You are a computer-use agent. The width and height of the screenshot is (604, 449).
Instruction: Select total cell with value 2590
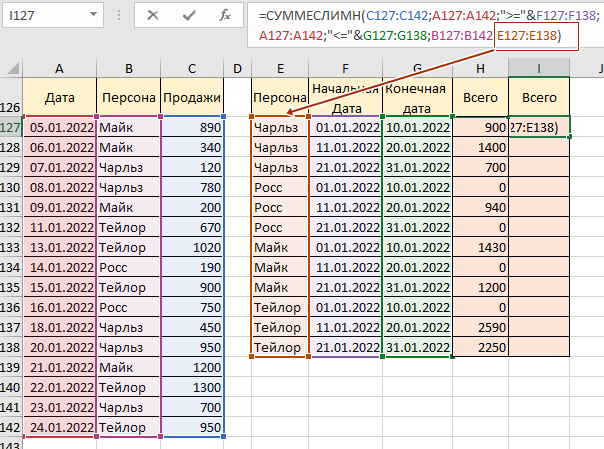point(480,327)
